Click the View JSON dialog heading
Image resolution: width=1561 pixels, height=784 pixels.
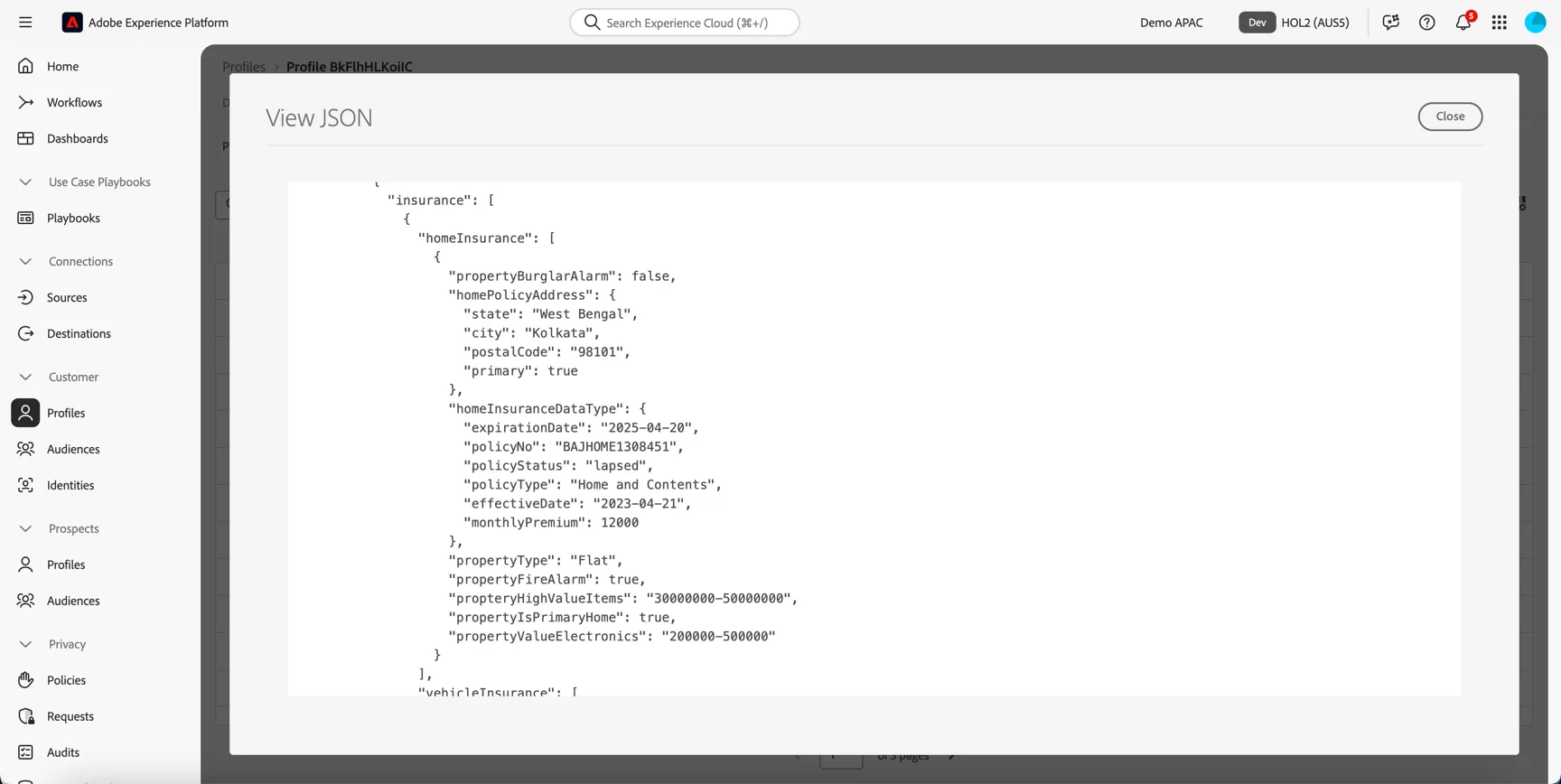[319, 117]
